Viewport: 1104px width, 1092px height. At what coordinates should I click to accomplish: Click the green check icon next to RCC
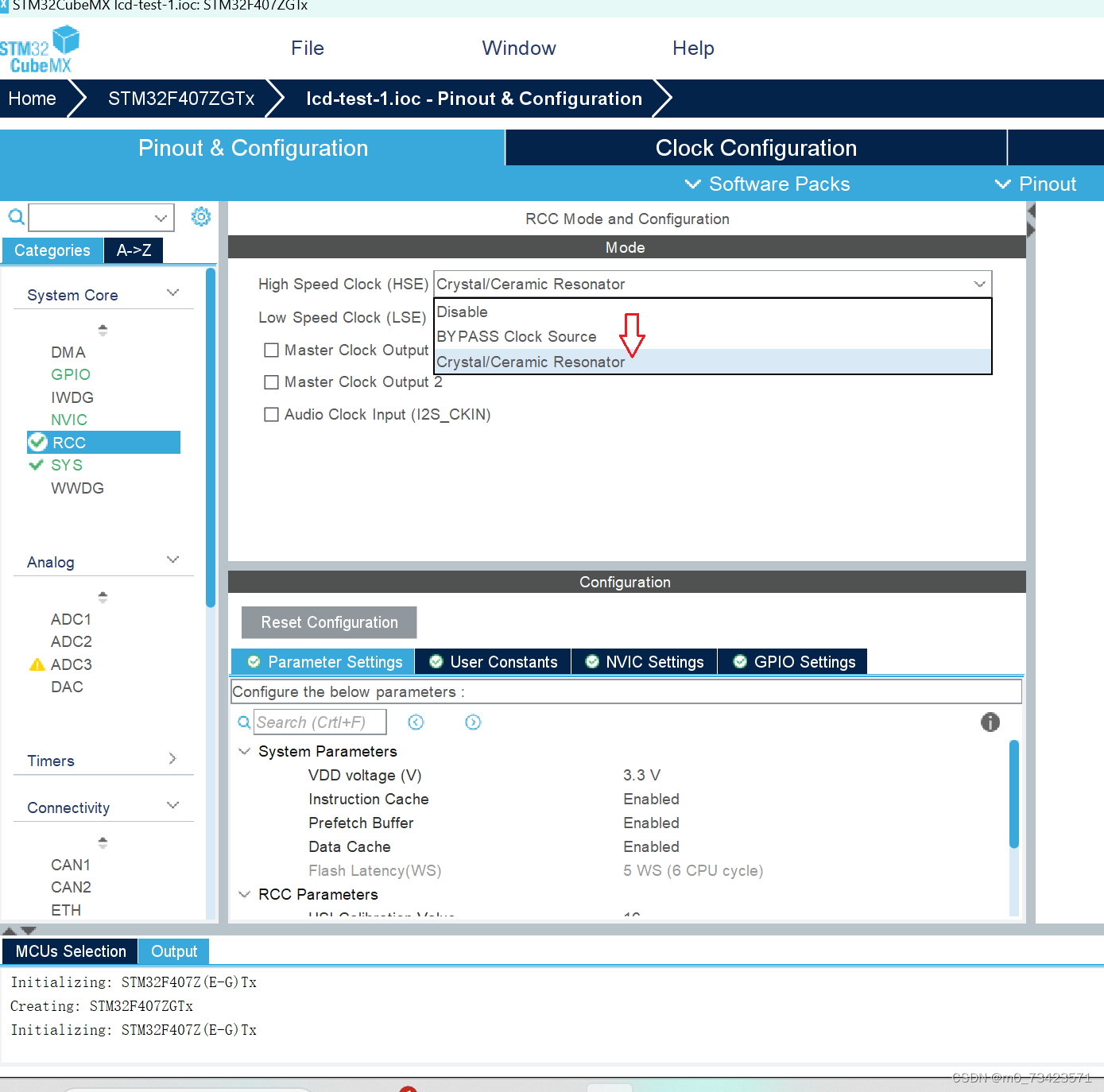38,442
